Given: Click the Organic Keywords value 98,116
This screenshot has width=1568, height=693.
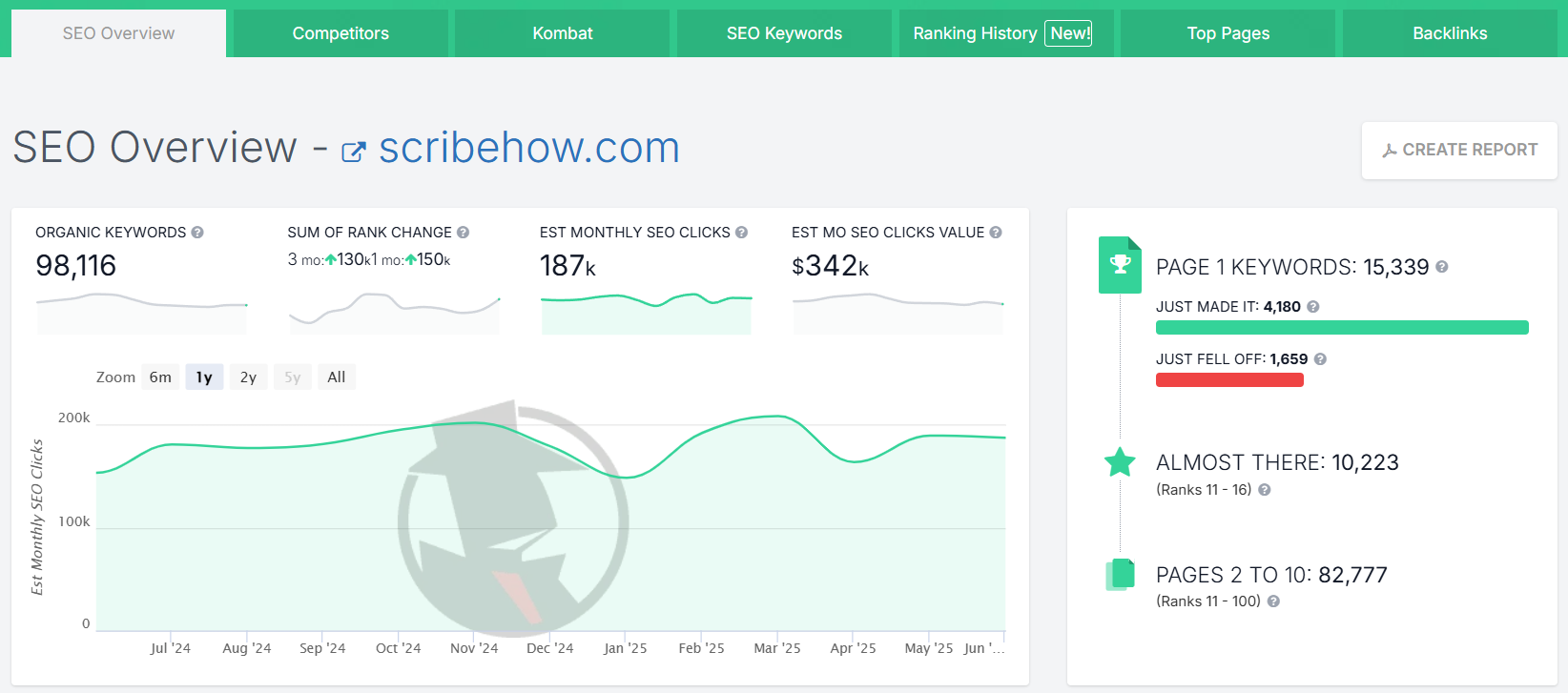Looking at the screenshot, I should coord(76,266).
